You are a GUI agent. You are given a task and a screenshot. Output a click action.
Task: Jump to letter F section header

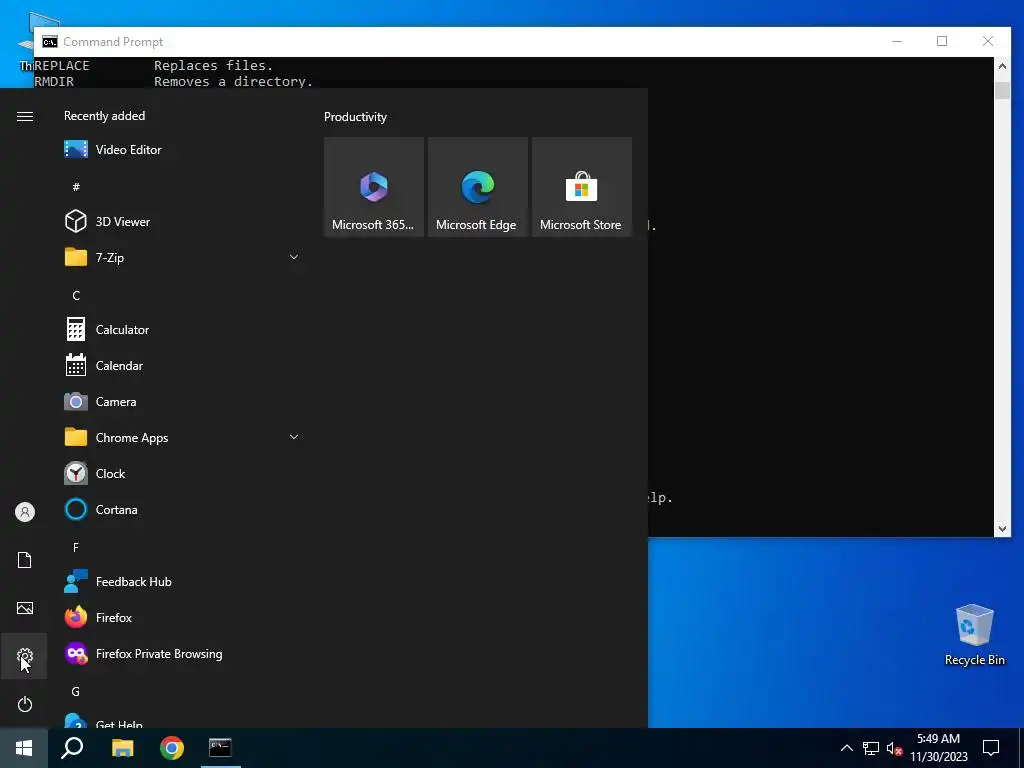[76, 547]
